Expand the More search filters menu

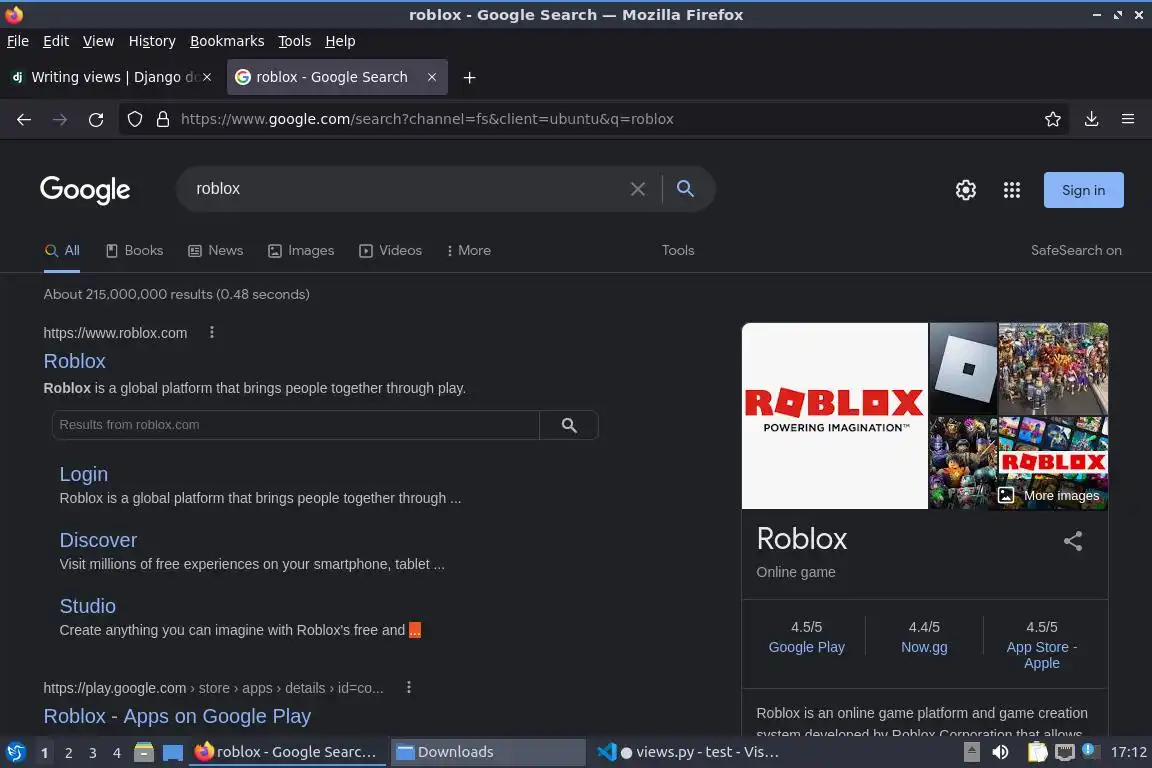point(469,251)
